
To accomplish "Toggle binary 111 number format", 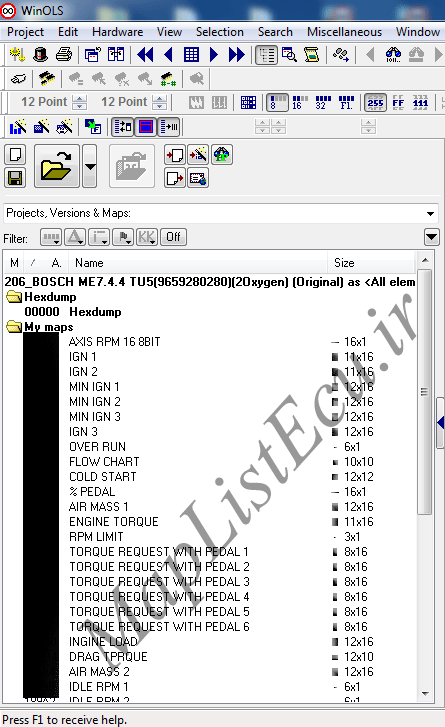I will (x=420, y=102).
